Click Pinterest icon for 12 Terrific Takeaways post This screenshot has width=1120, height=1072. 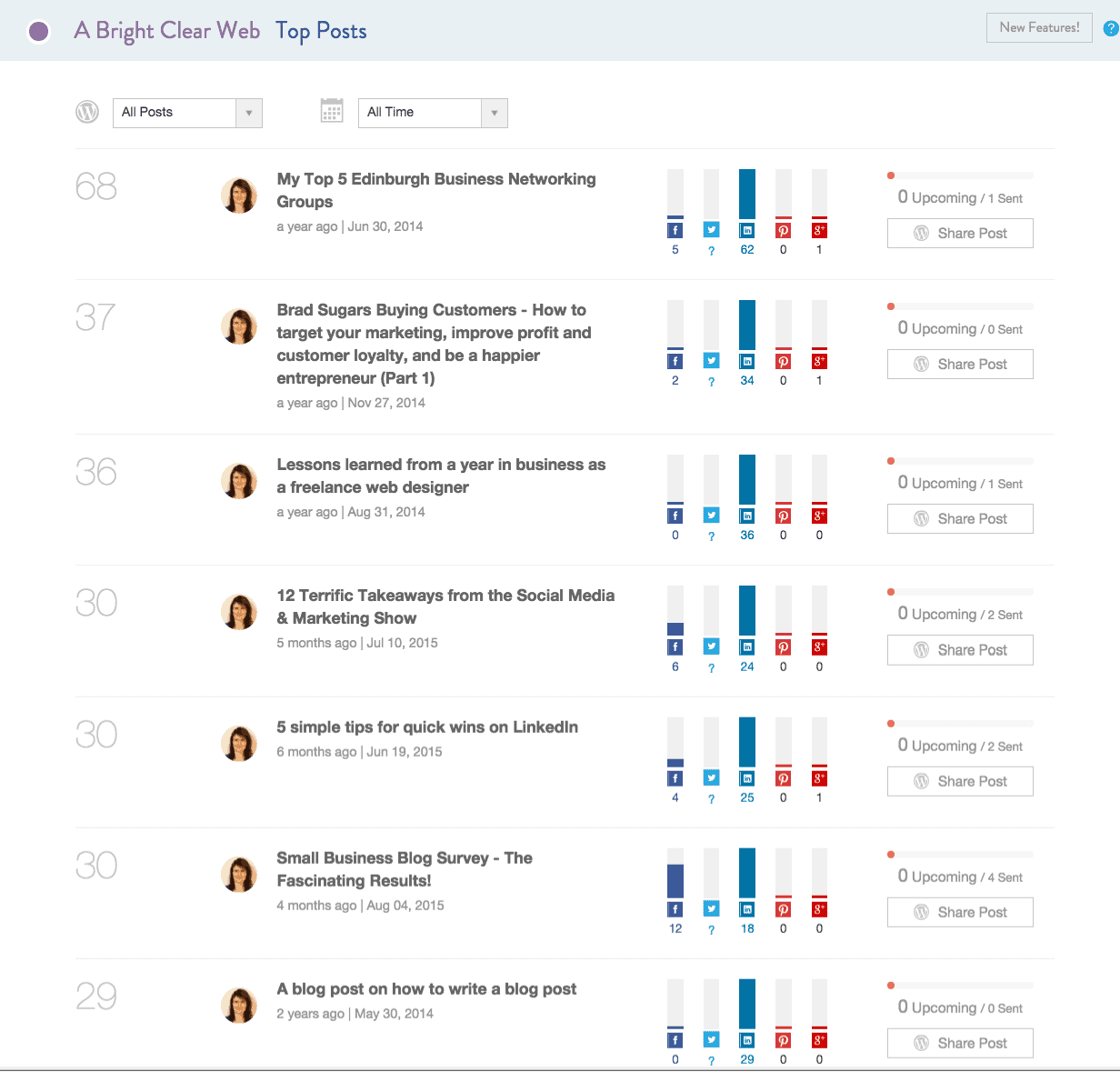click(x=783, y=647)
